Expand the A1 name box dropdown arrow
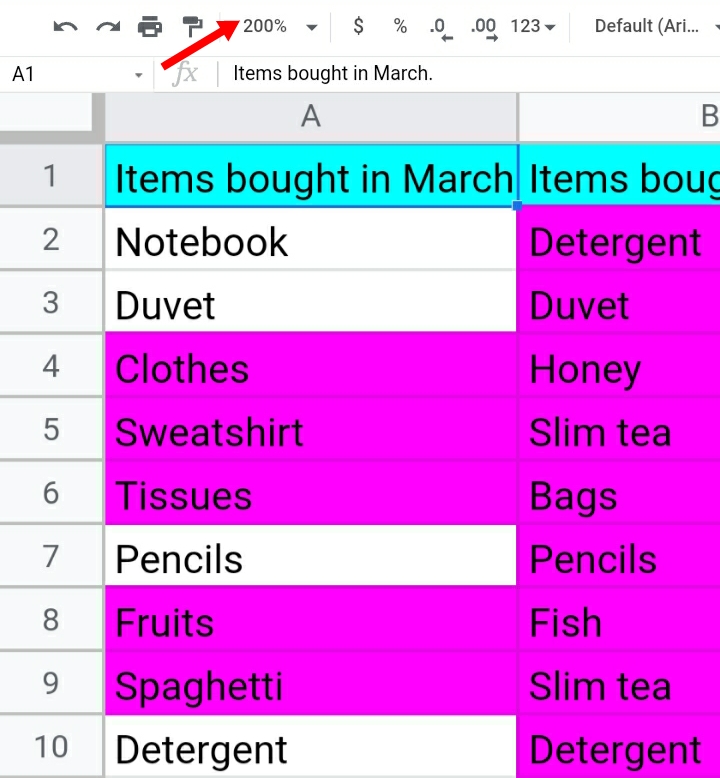 coord(138,75)
